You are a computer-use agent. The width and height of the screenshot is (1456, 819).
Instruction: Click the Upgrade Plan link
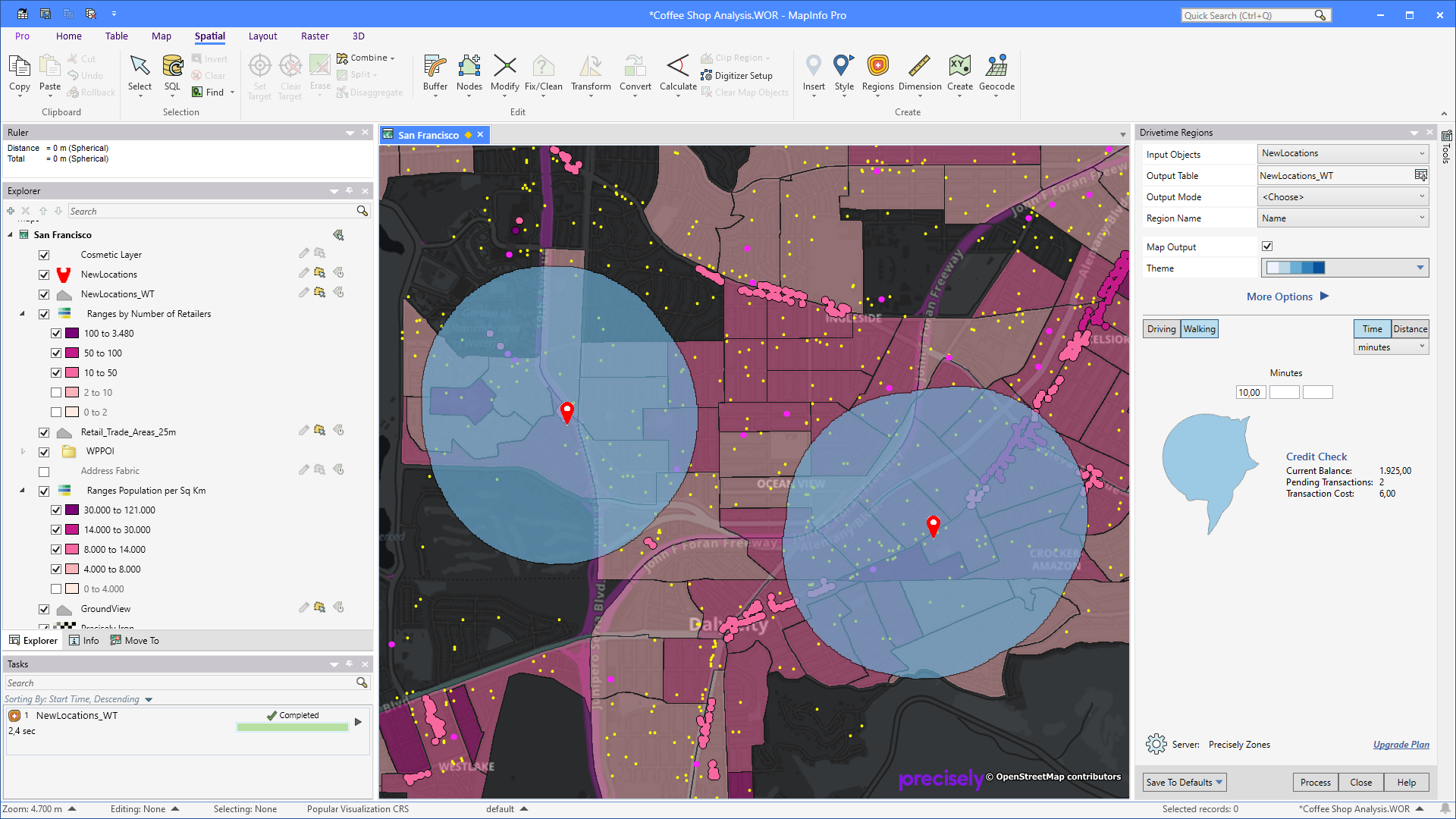click(x=1400, y=745)
